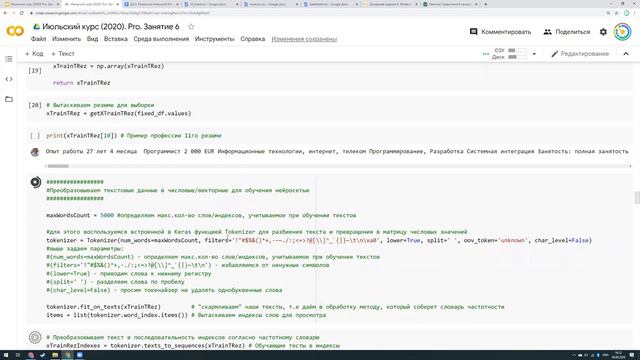Add a text cell with + Текст
This screenshot has width=640, height=360.
tap(63, 54)
